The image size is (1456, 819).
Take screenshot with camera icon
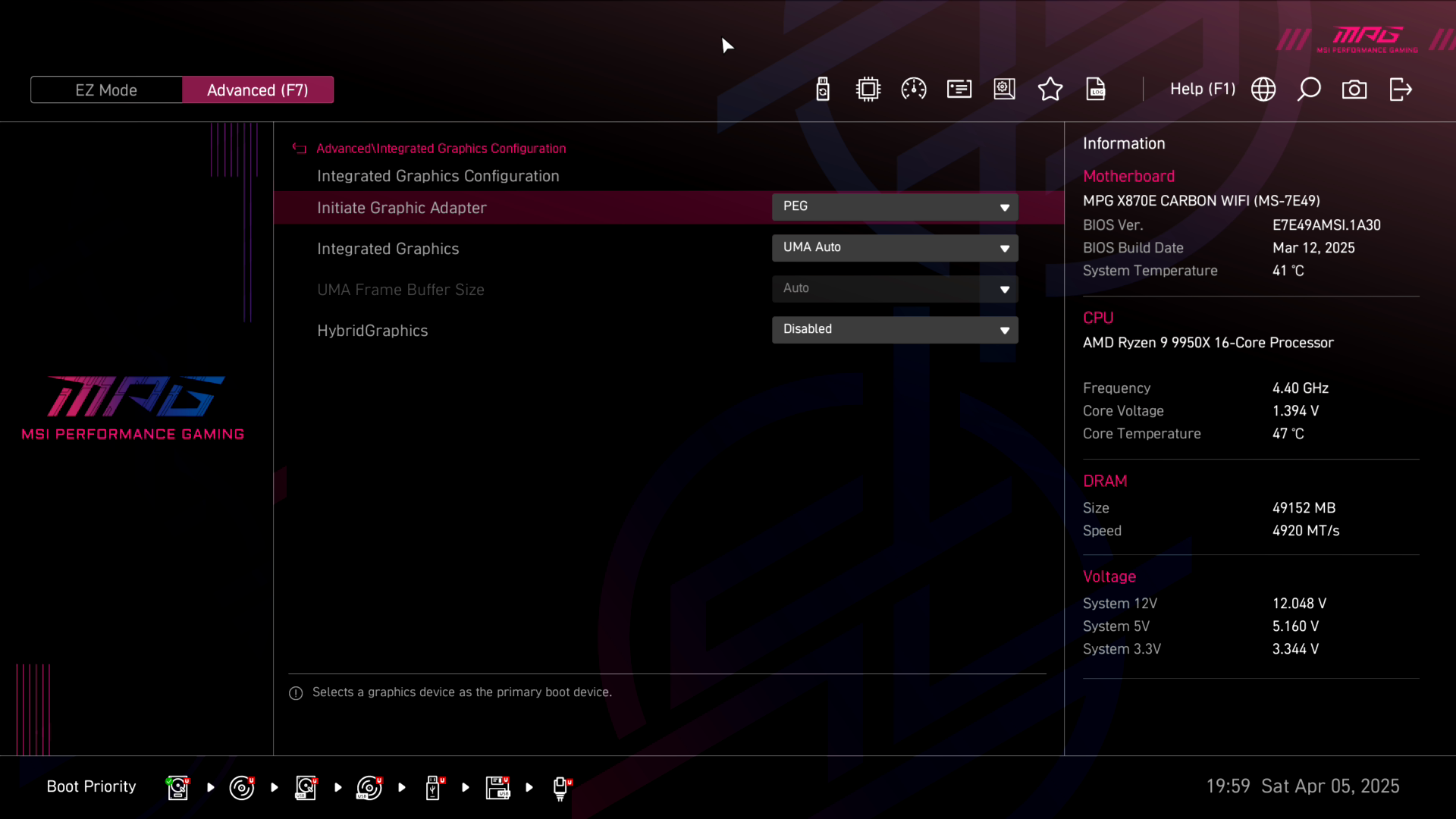1354,89
